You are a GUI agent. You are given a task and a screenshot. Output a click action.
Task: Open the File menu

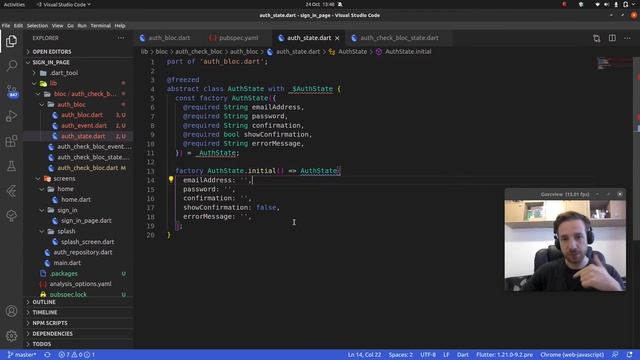(x=6, y=25)
